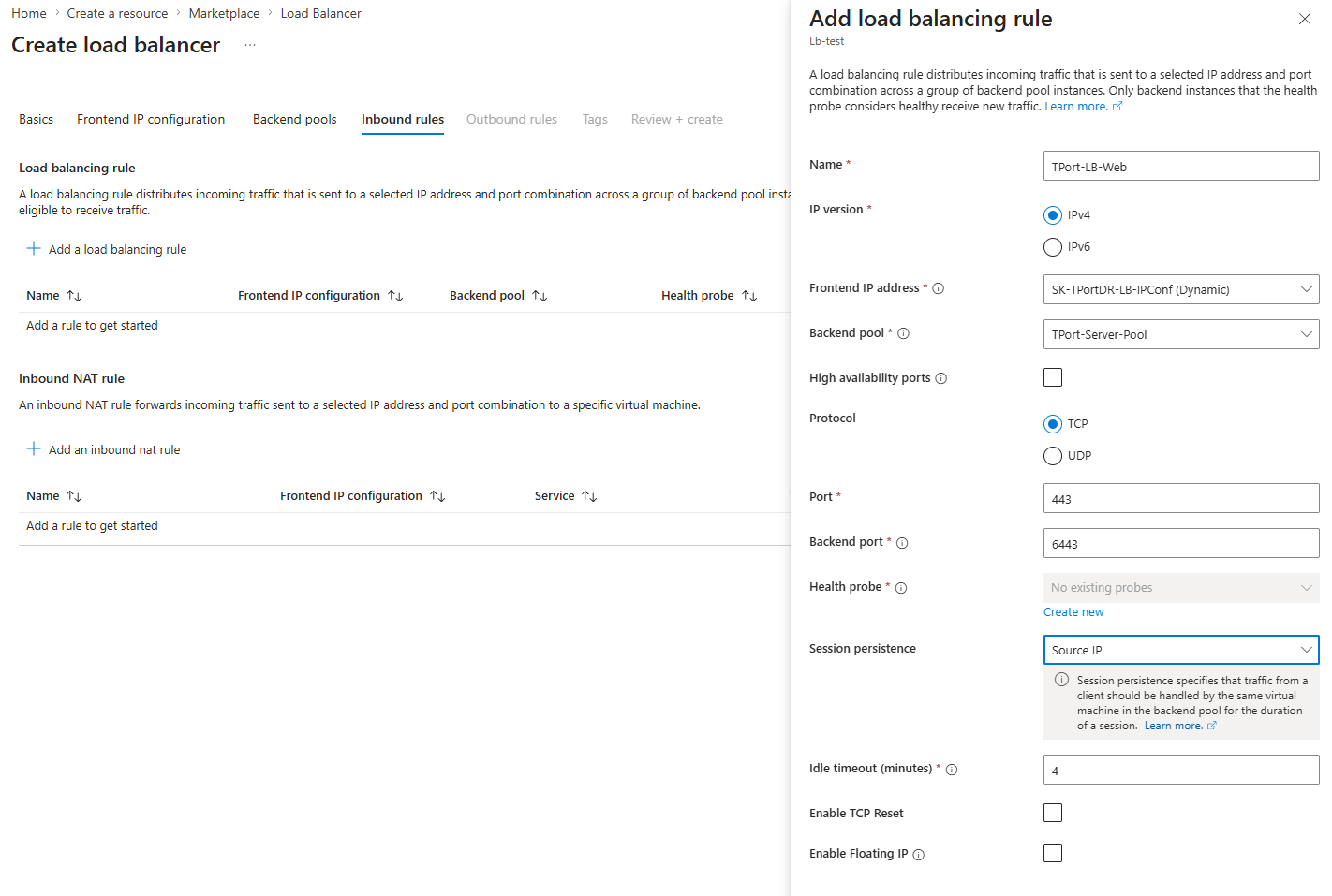This screenshot has height=896, width=1332.
Task: Click Create new health probe link
Action: (x=1073, y=612)
